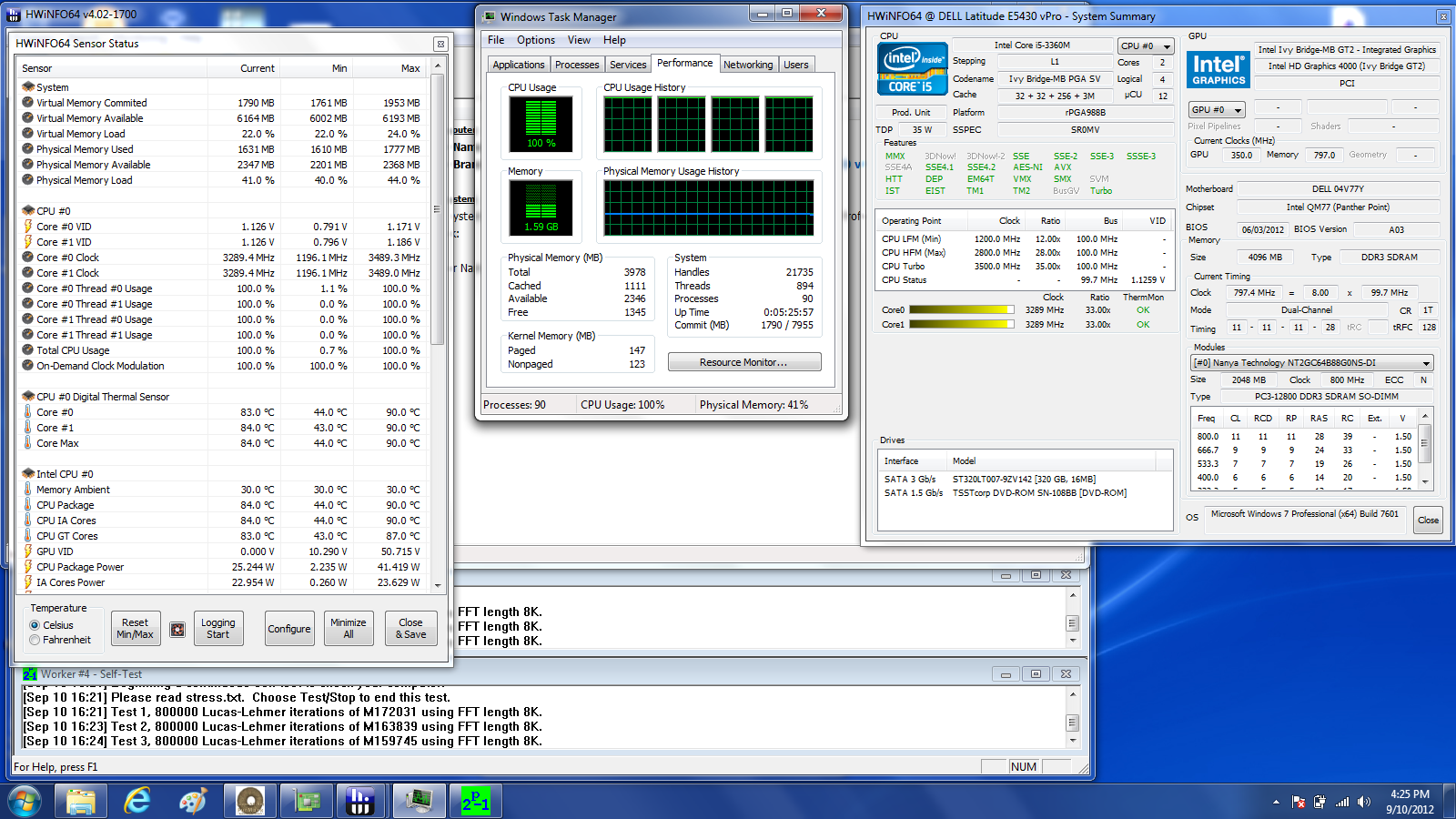The width and height of the screenshot is (1456, 819).
Task: Open Prime95 from the taskbar
Action: pyautogui.click(x=475, y=801)
